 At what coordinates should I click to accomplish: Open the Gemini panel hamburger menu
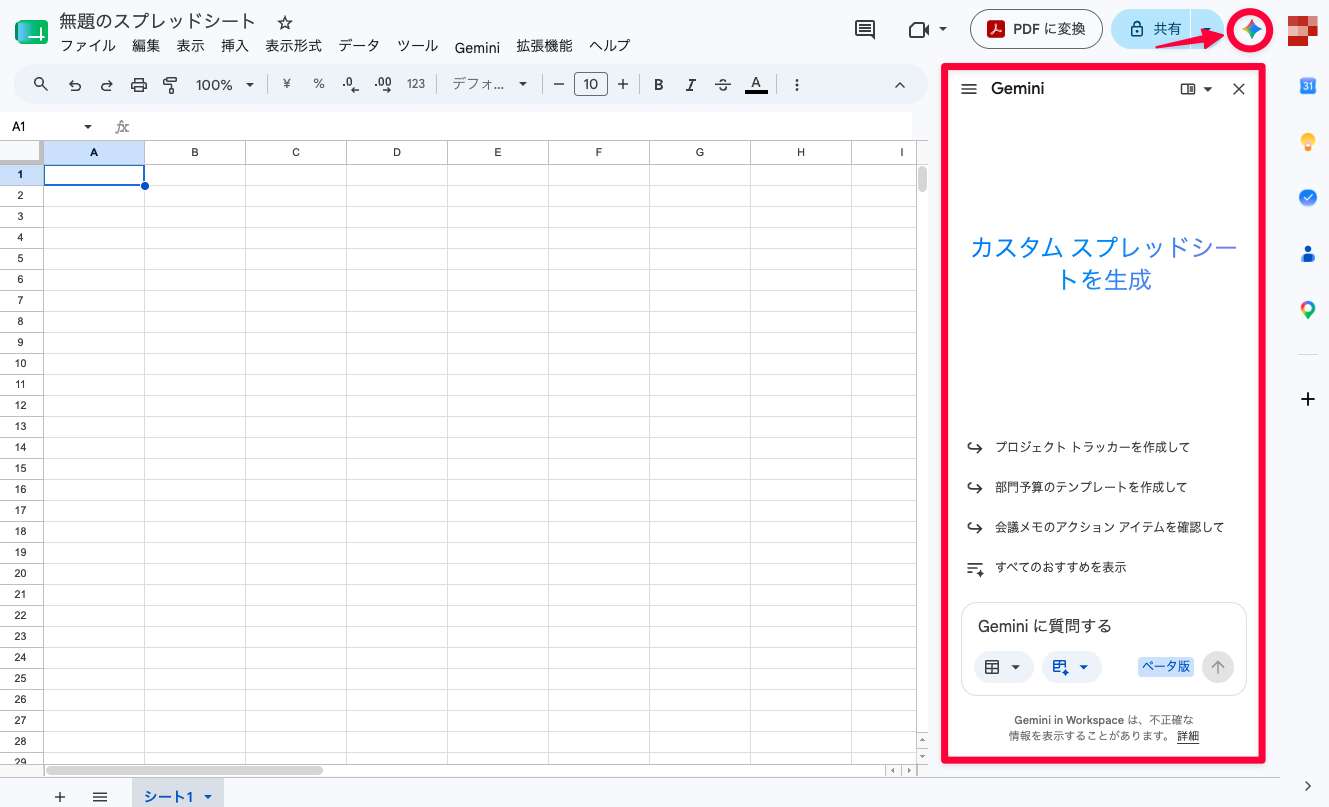click(x=968, y=89)
